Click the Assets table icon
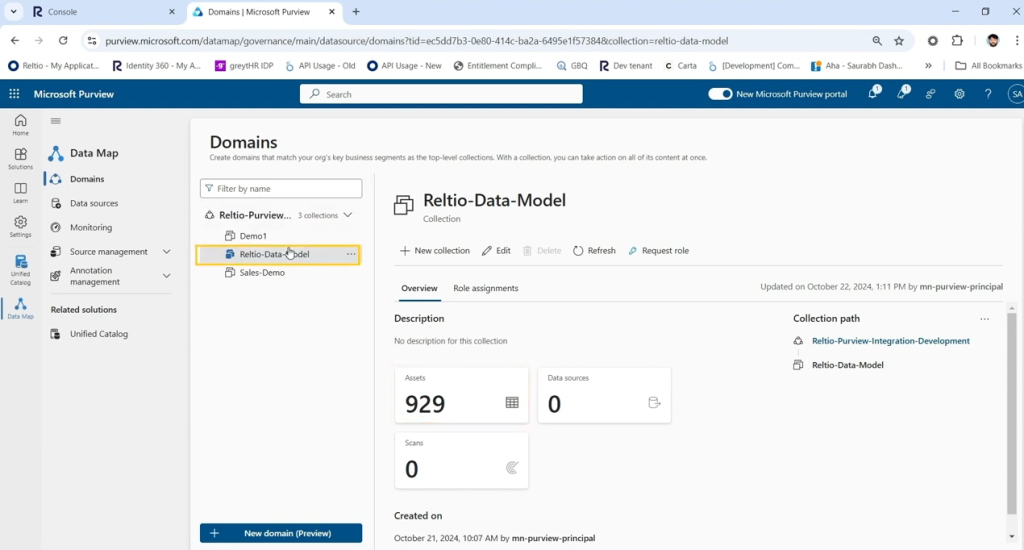 (512, 403)
